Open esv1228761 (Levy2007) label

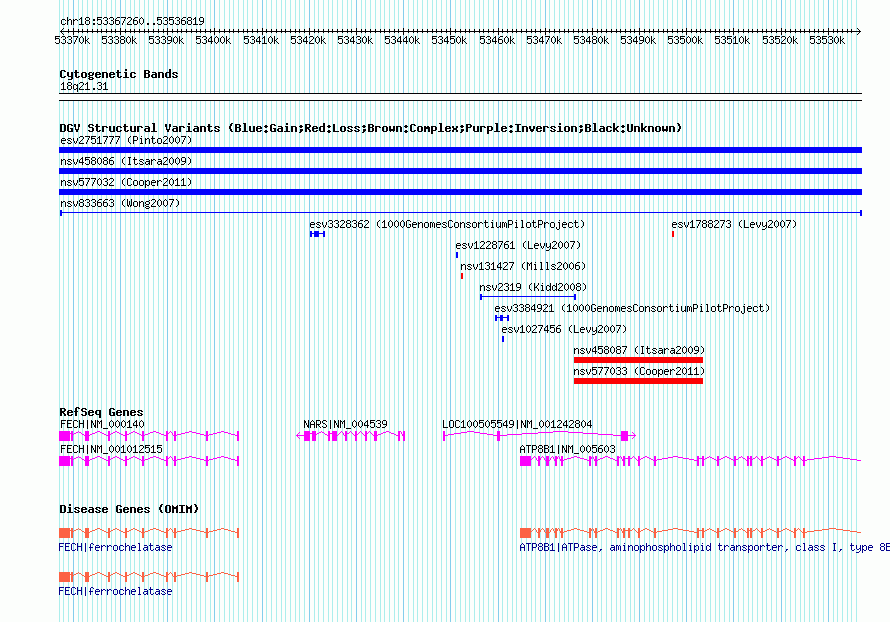[518, 245]
